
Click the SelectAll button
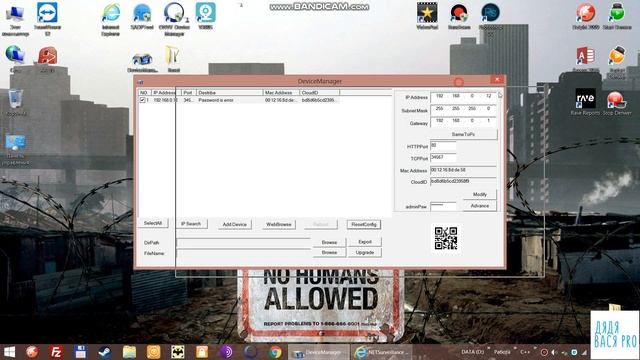point(153,223)
